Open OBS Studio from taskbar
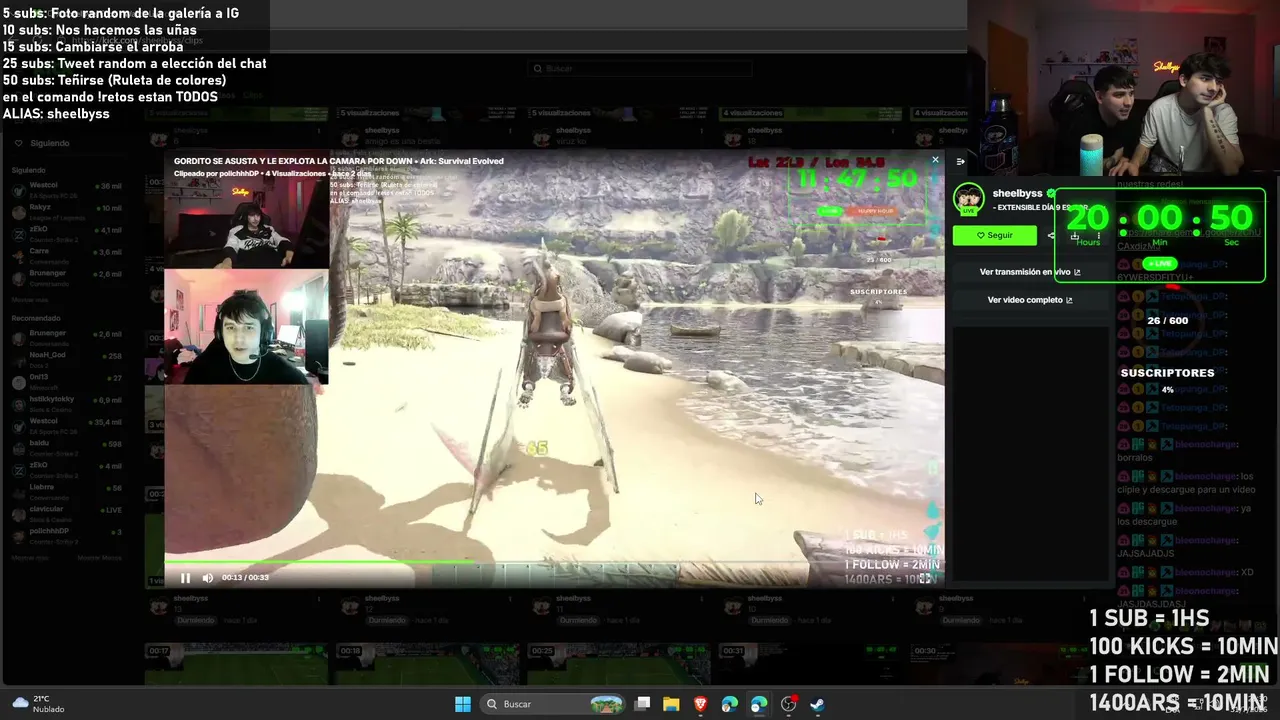1280x720 pixels. pyautogui.click(x=788, y=704)
